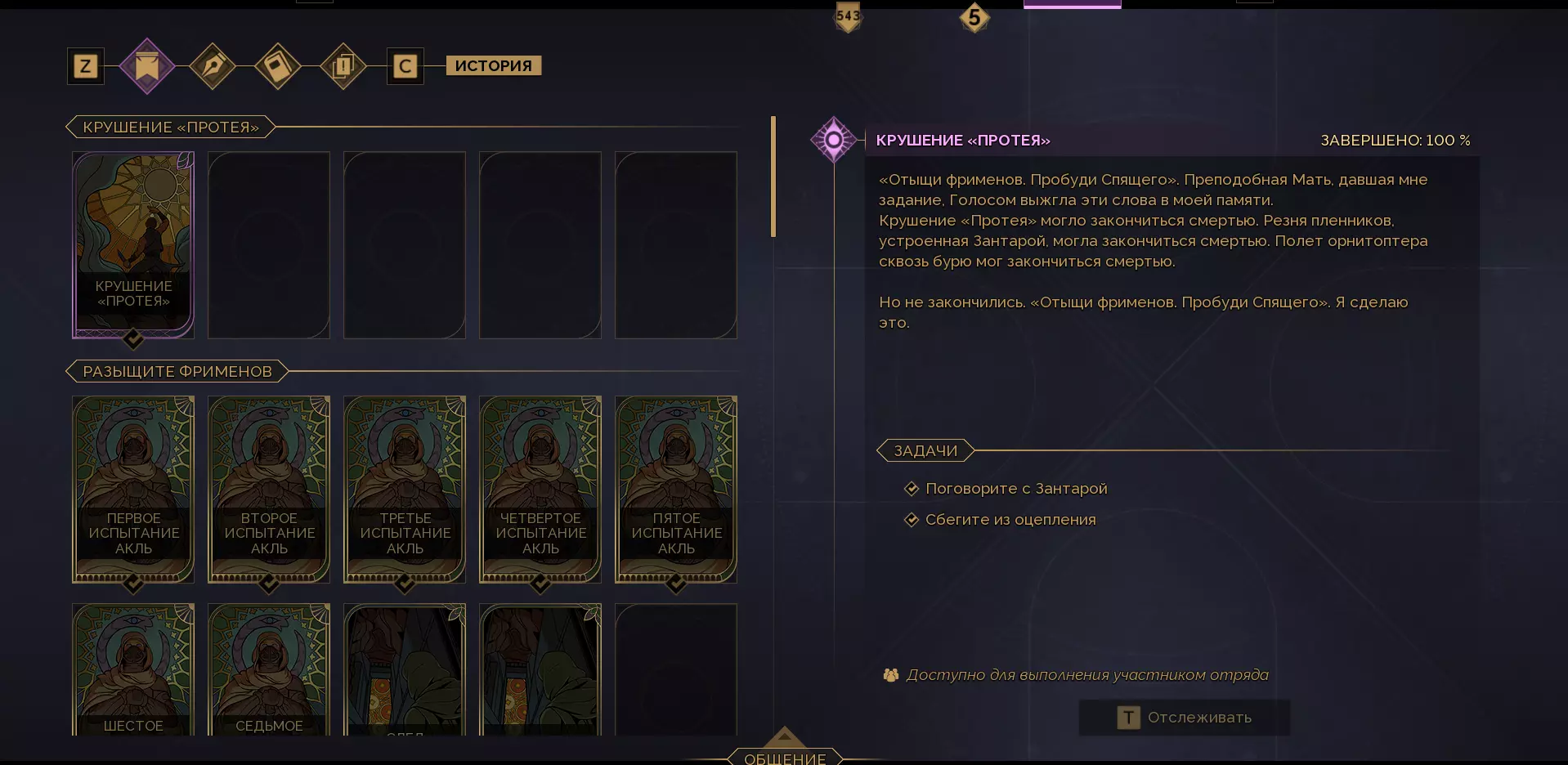
Task: Select the История tab label
Action: [494, 65]
